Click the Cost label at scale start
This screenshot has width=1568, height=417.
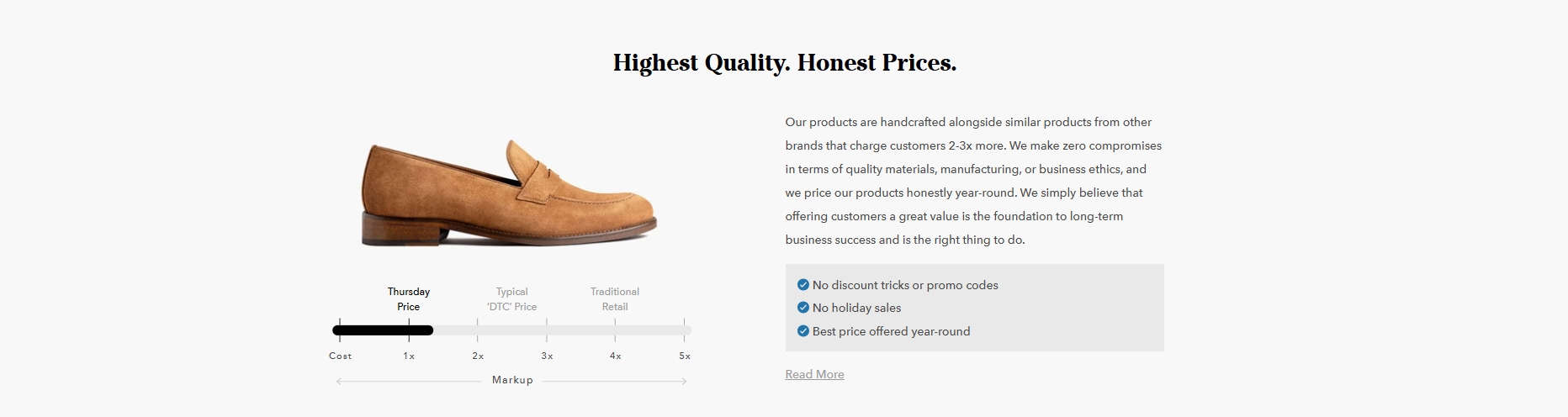[x=340, y=356]
